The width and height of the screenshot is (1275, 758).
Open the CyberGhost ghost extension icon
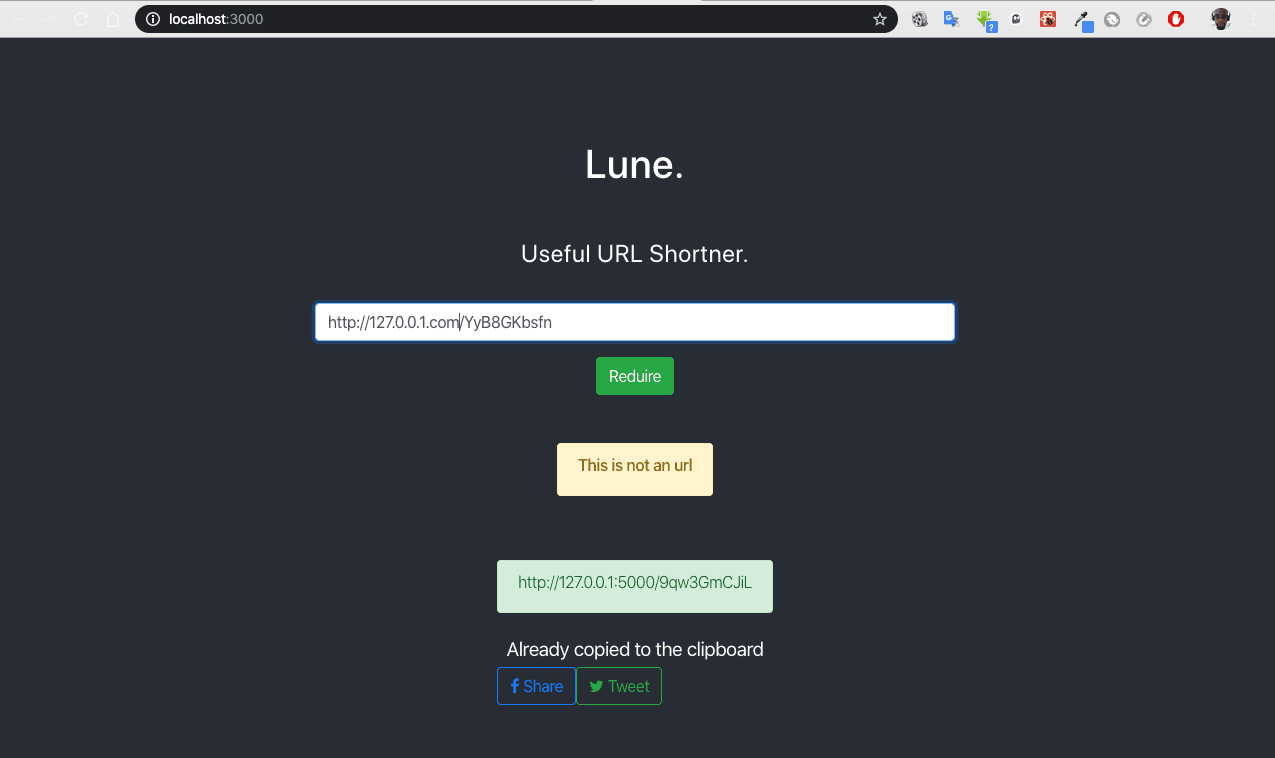(x=1015, y=18)
